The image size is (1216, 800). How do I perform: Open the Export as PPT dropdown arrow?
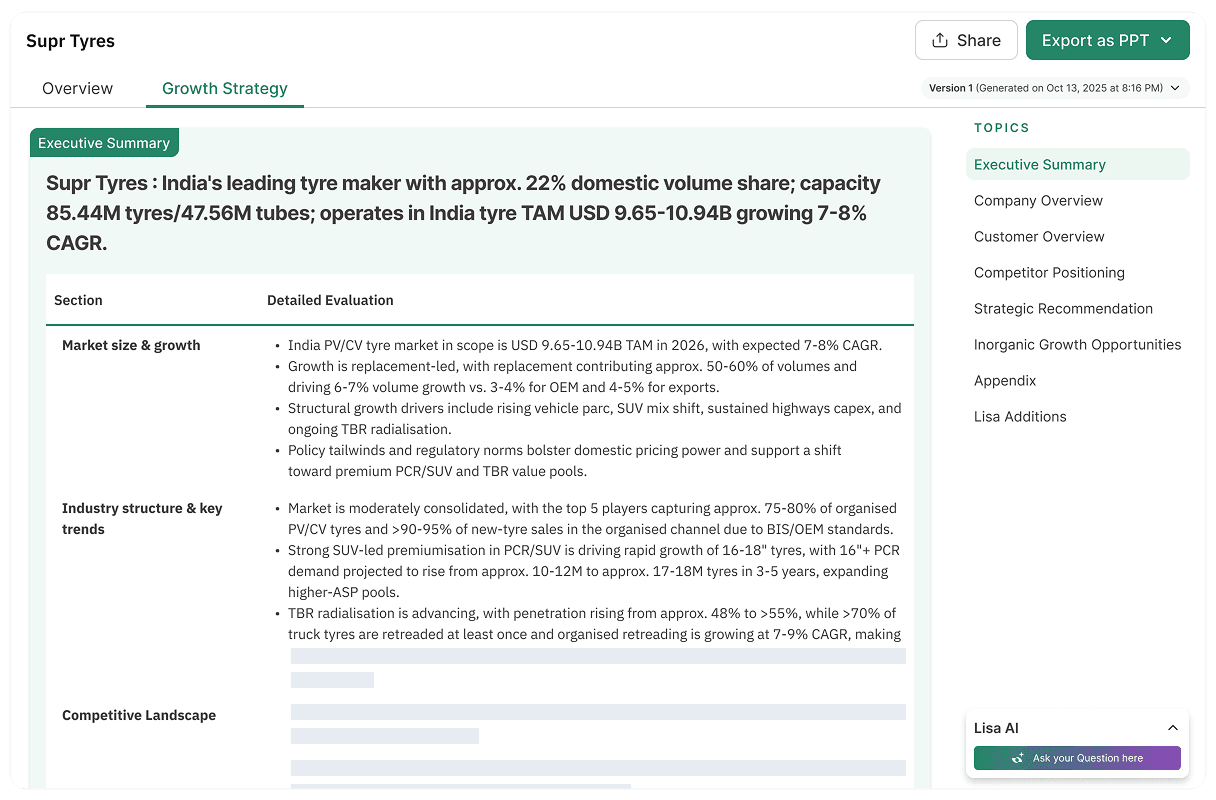[x=1166, y=40]
